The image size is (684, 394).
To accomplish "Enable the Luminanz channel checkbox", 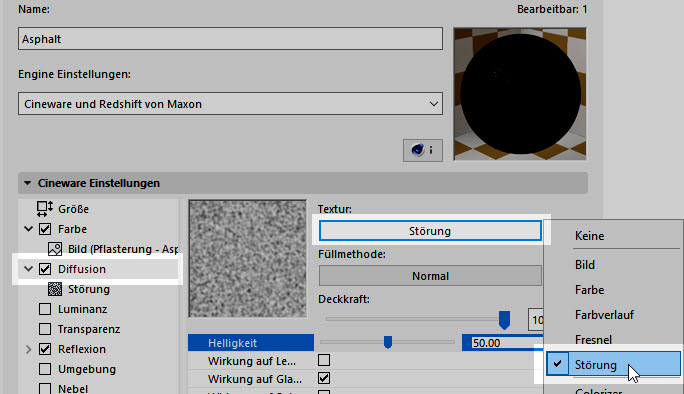I will [45, 309].
